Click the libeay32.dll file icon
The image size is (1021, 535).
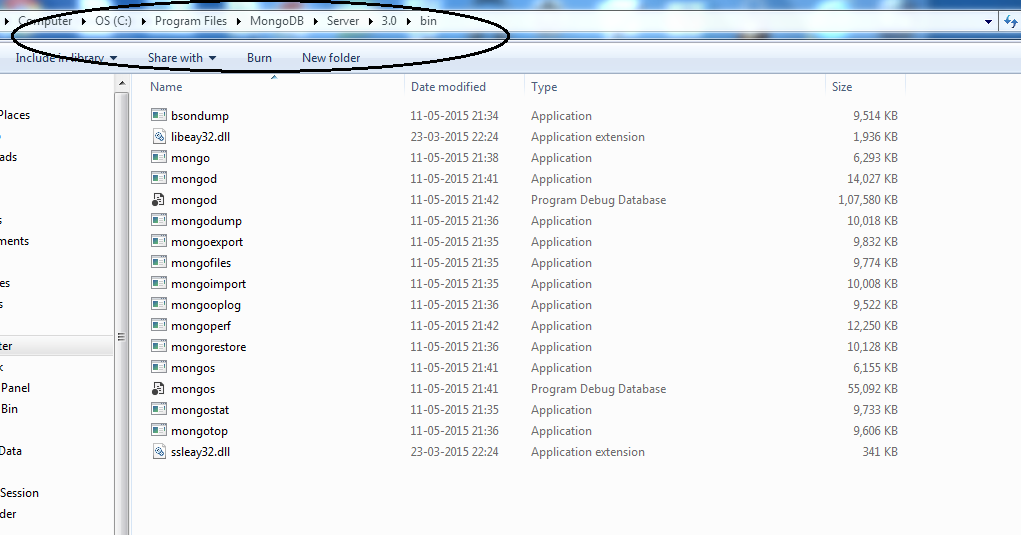pyautogui.click(x=159, y=136)
